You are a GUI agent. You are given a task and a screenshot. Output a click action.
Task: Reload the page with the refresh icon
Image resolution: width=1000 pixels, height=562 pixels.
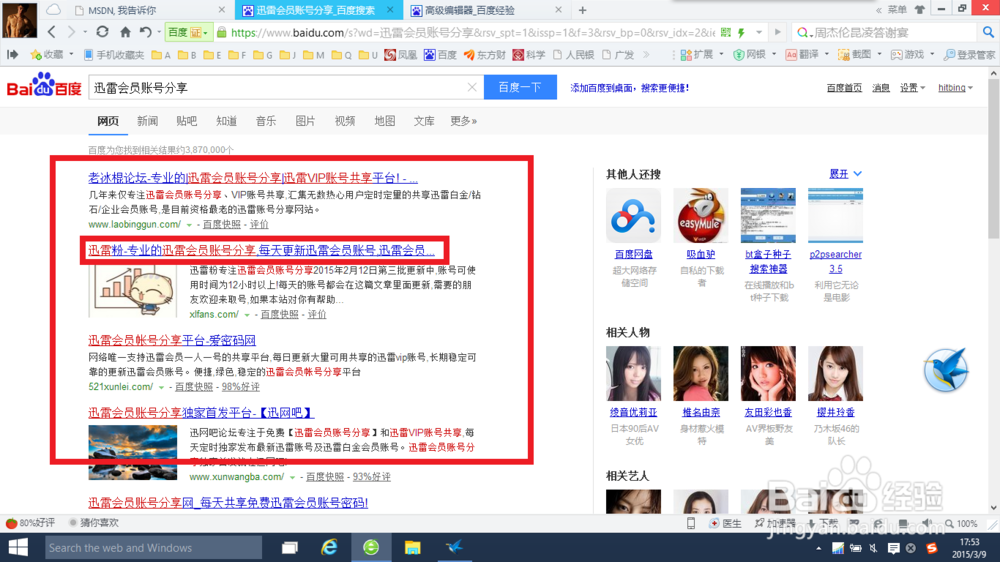pyautogui.click(x=102, y=32)
